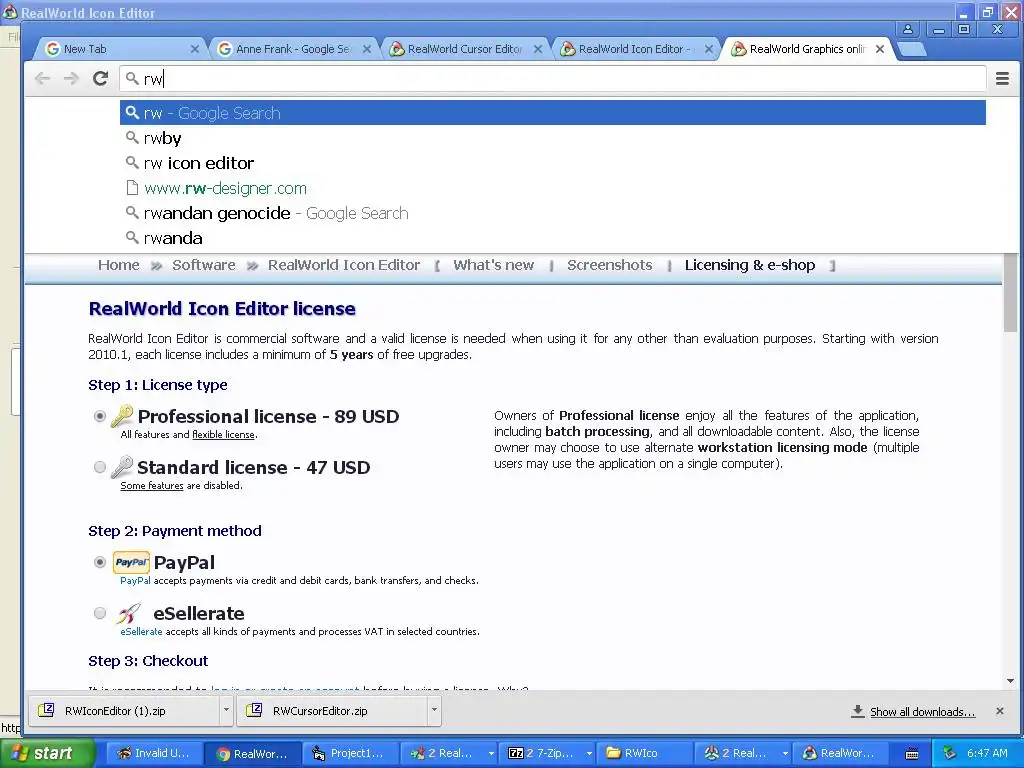1024x768 pixels.
Task: Click the page vertical scrollbar thumb
Action: [x=1010, y=293]
